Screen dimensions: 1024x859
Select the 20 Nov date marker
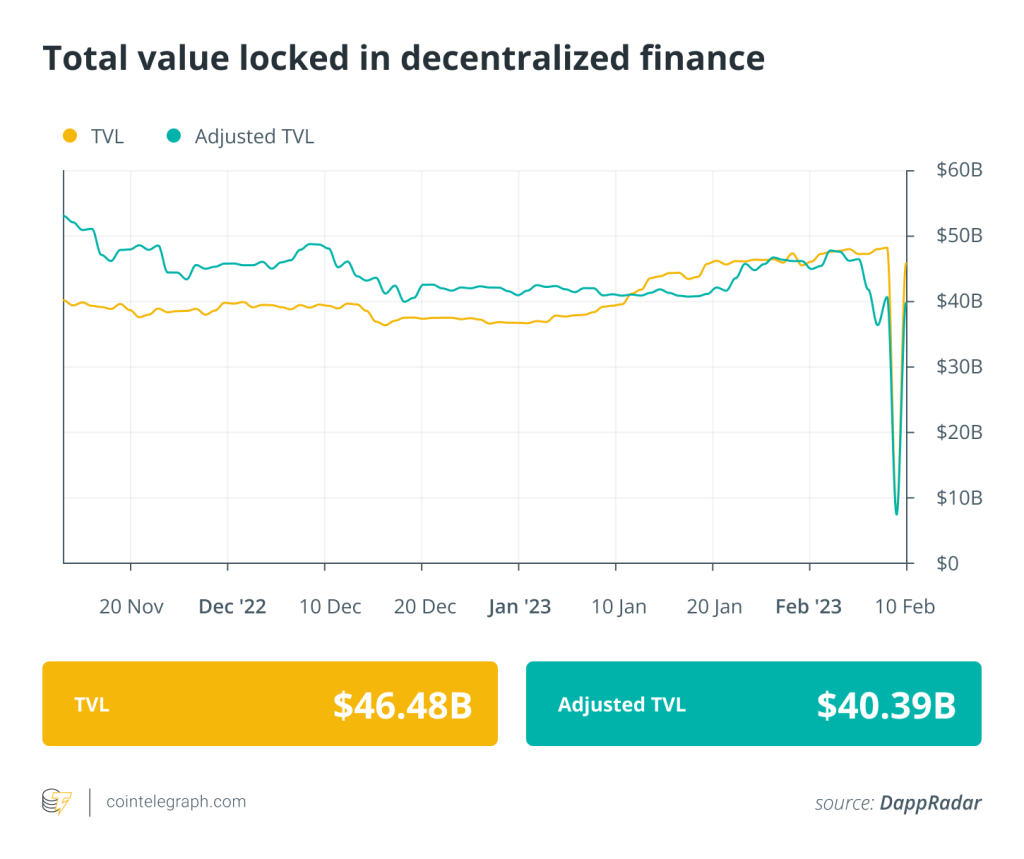tap(131, 607)
